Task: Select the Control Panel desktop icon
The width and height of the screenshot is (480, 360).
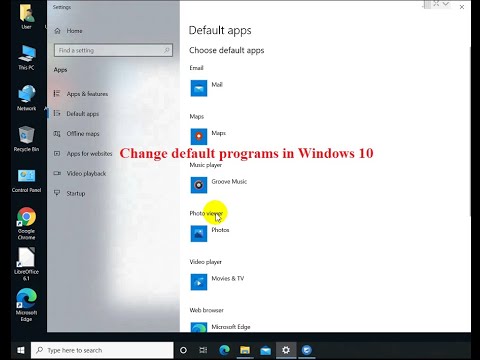Action: (26, 180)
